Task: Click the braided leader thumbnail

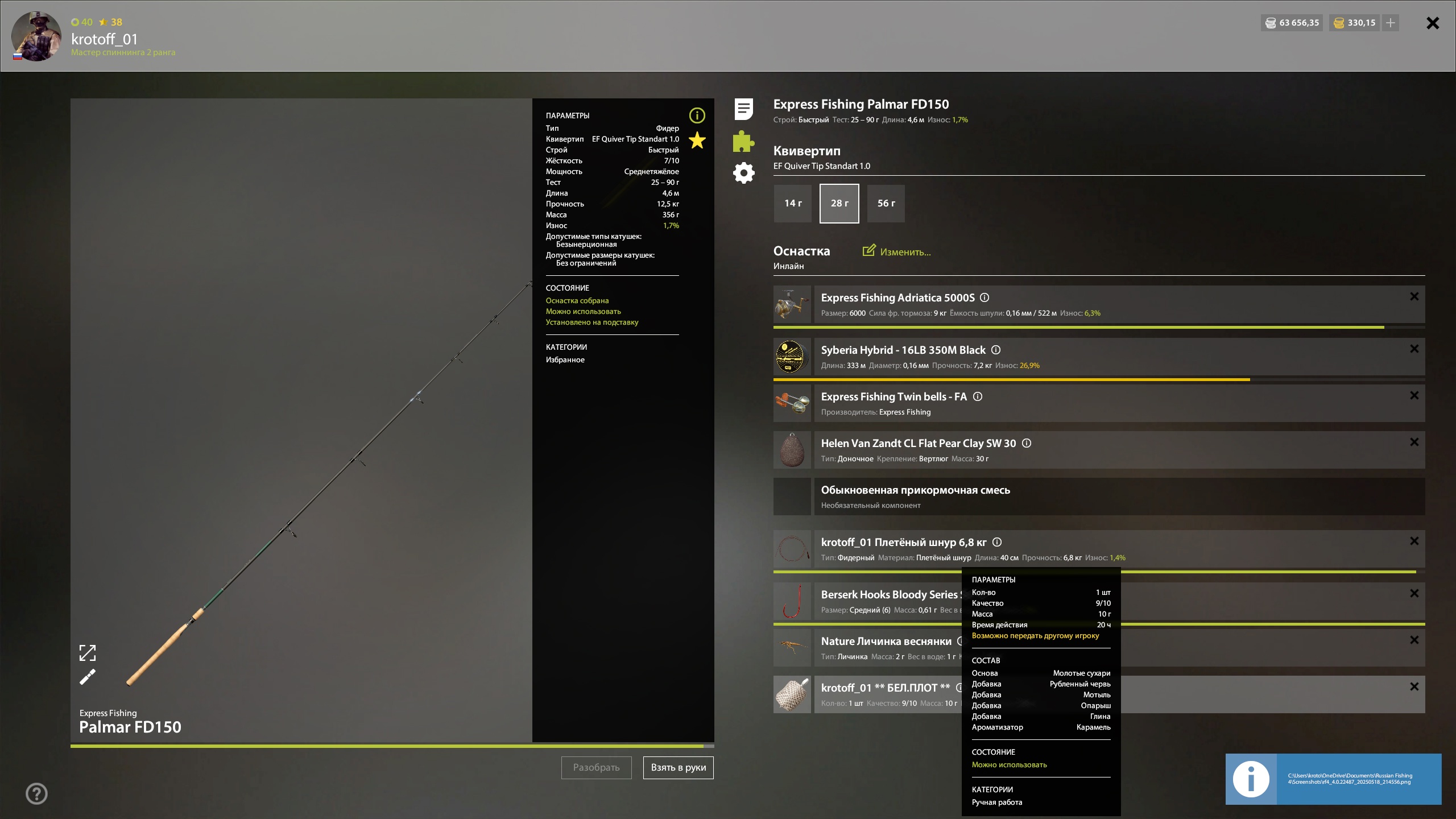Action: tap(792, 549)
